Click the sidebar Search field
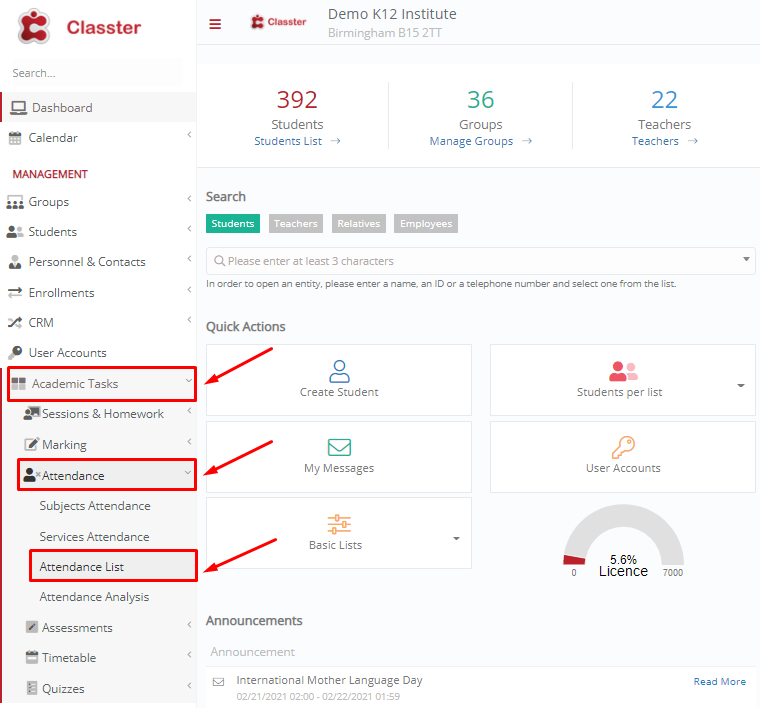The height and width of the screenshot is (708, 760). (x=97, y=73)
